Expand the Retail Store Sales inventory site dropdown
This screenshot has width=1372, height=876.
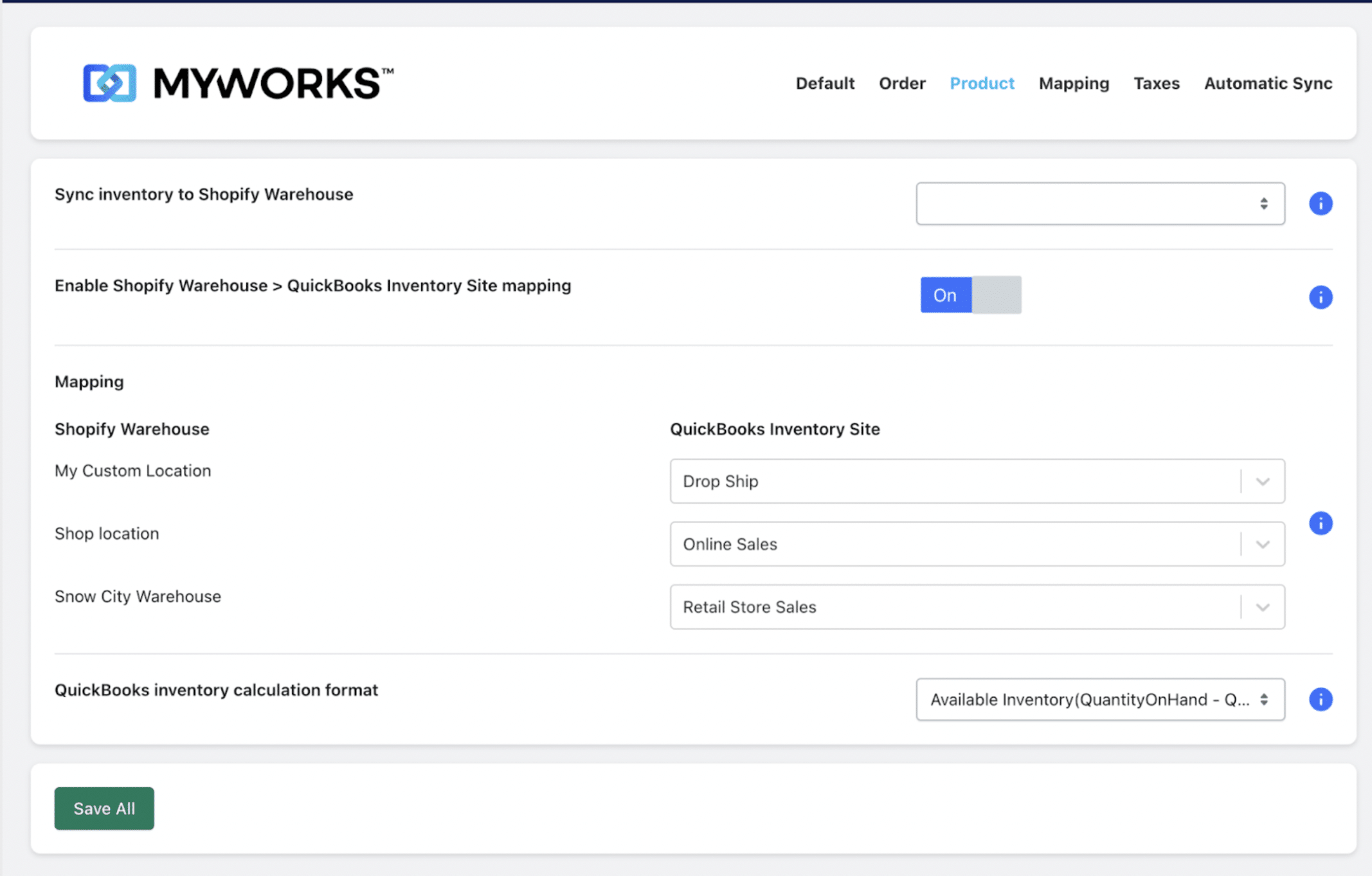point(1263,607)
